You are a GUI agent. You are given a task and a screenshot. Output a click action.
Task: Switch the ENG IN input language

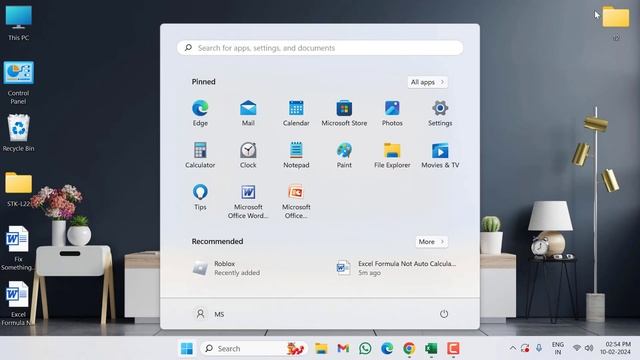tap(558, 348)
